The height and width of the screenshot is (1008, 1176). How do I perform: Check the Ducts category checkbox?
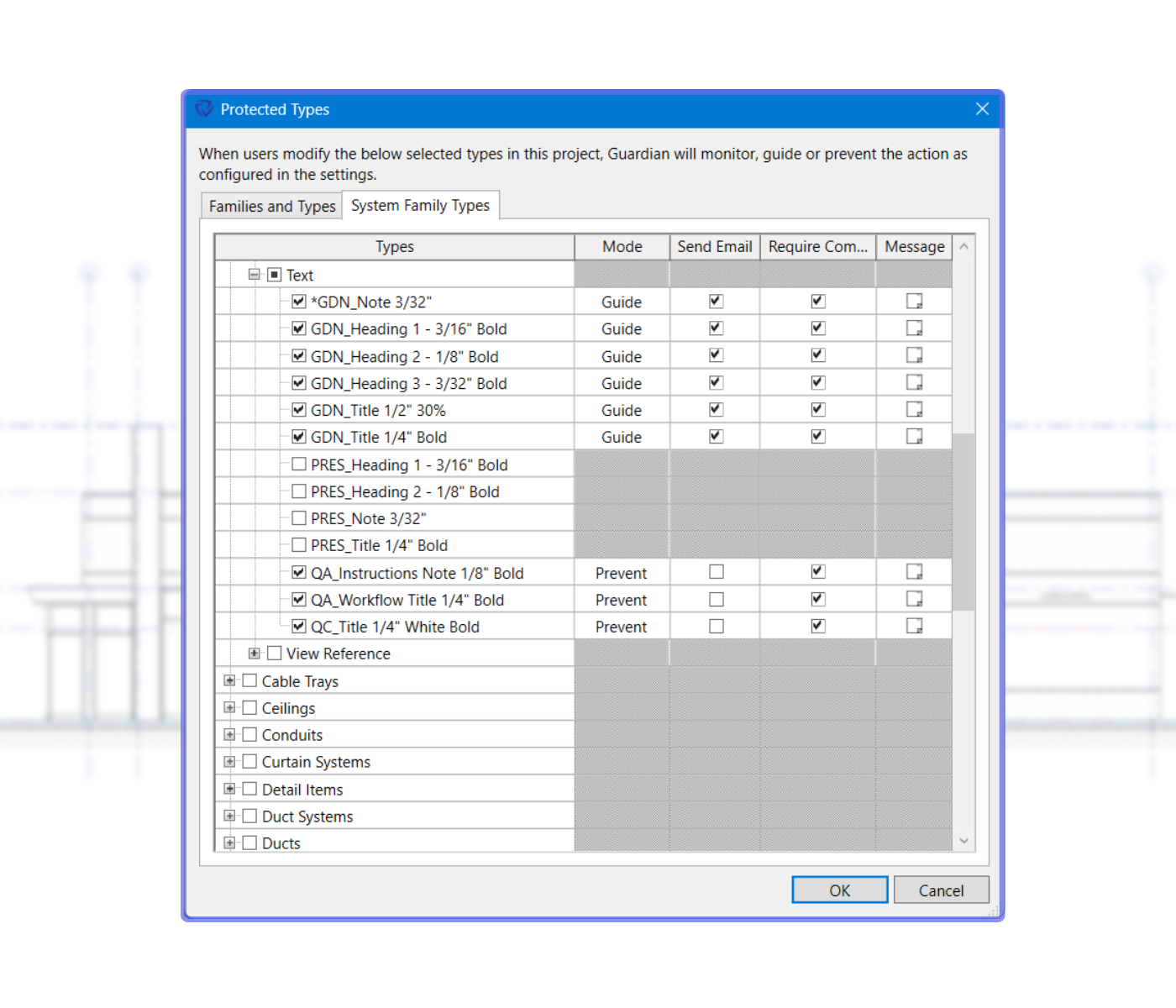(249, 843)
